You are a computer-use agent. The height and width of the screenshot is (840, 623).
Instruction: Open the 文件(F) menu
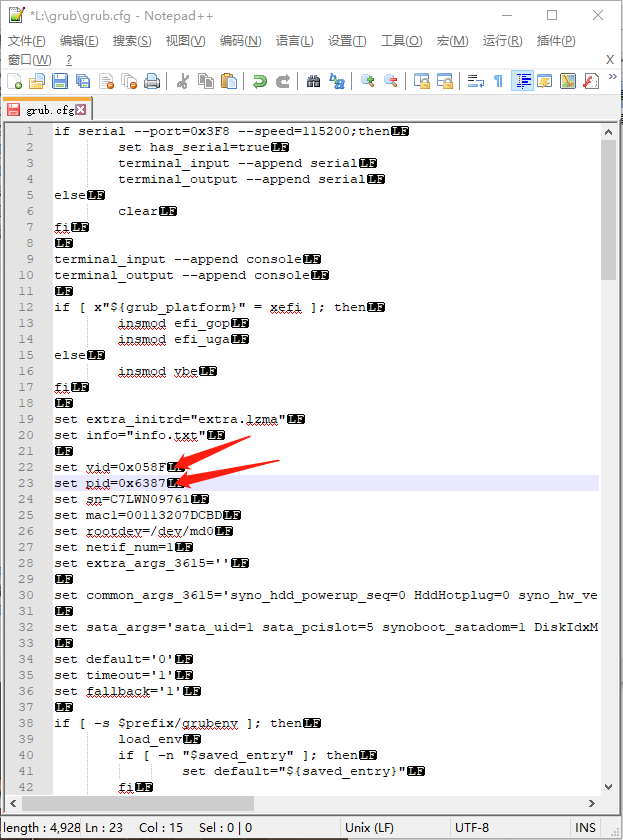26,41
